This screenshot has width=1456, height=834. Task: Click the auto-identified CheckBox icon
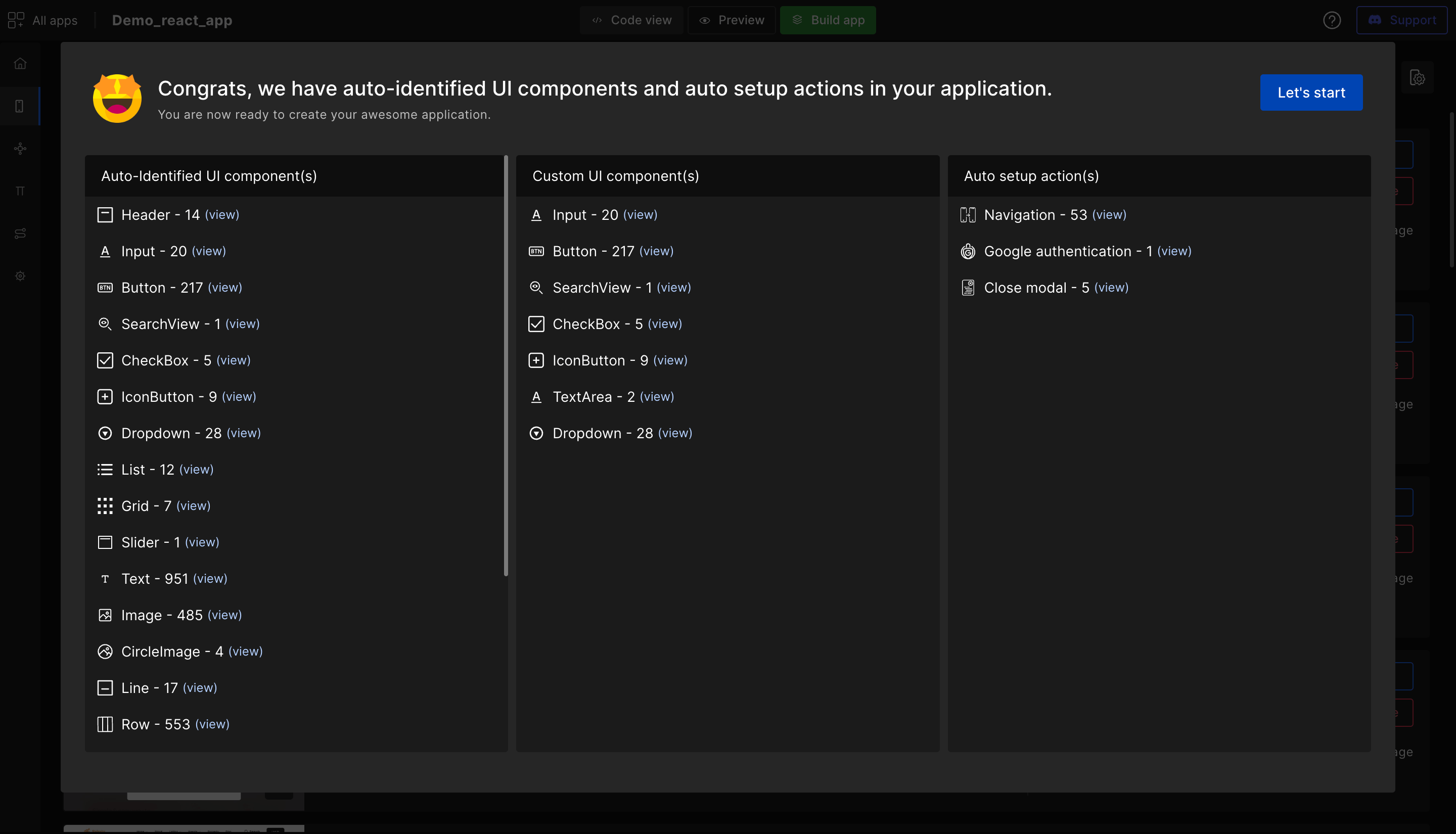pos(105,360)
